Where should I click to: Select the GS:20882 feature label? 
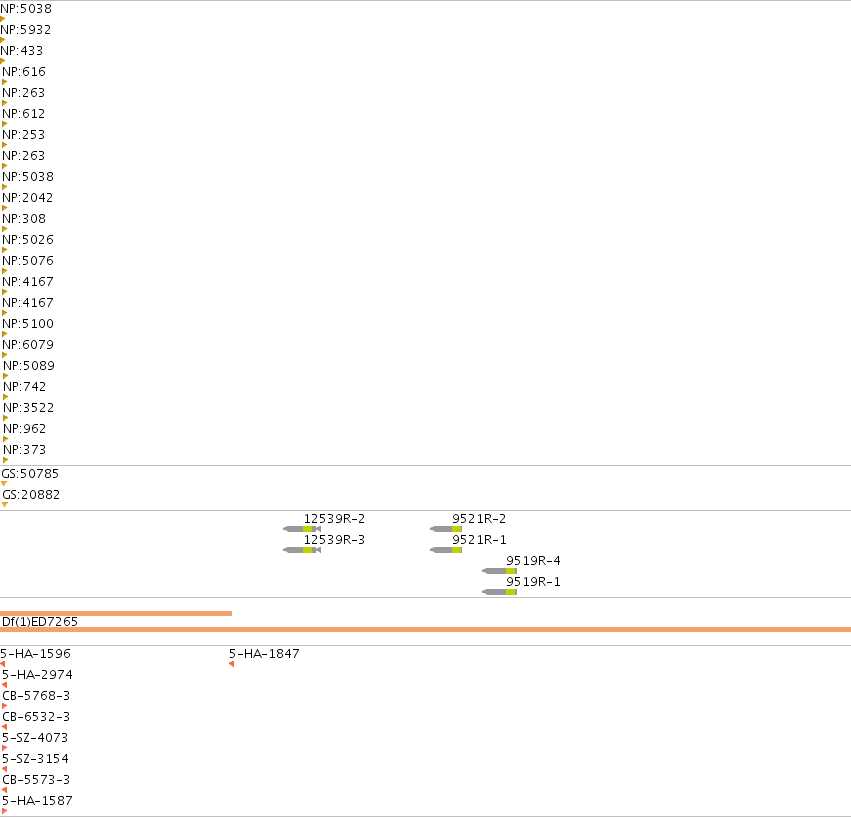(x=31, y=495)
